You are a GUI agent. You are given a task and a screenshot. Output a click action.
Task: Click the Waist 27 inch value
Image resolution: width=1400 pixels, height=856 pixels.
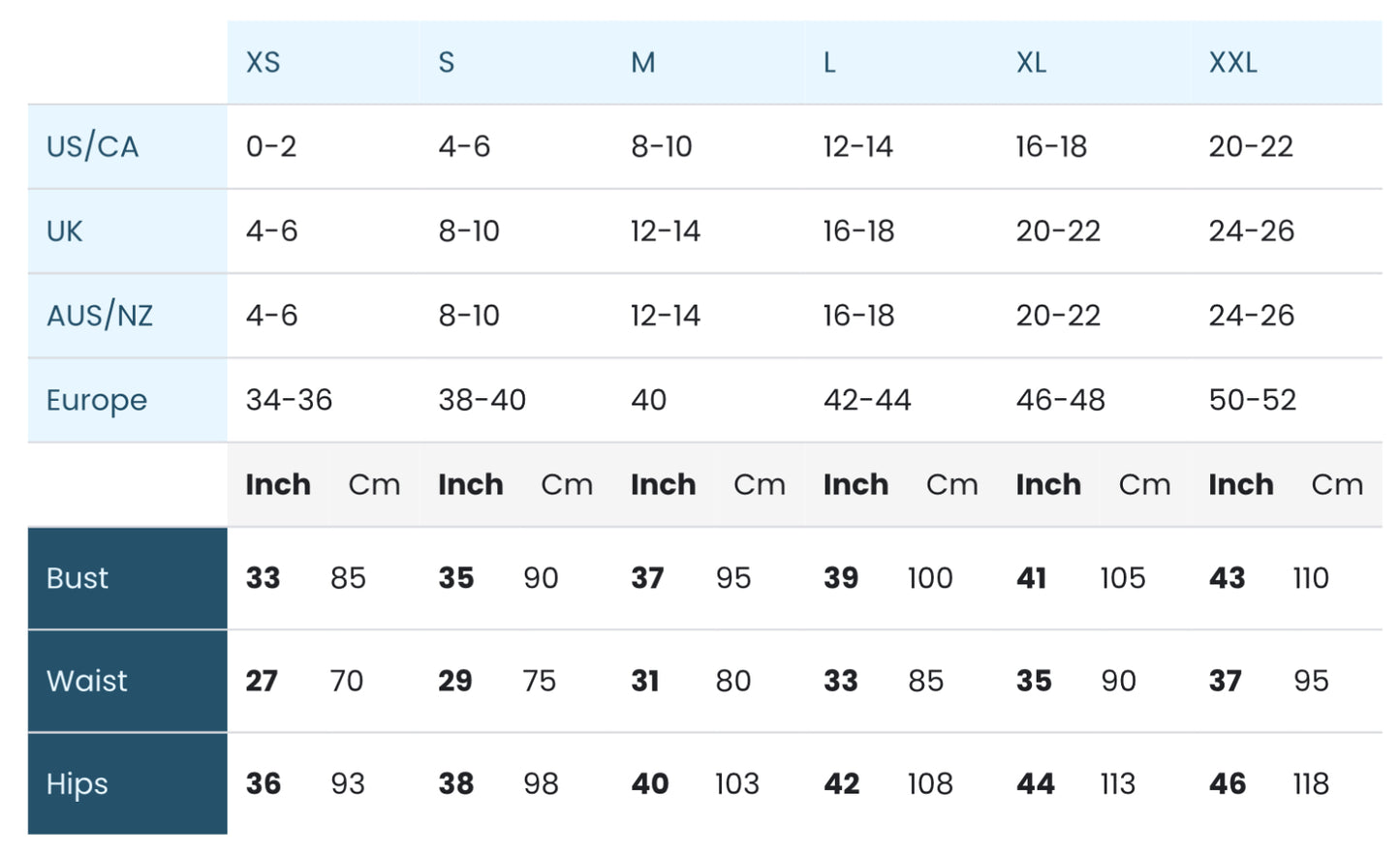262,681
